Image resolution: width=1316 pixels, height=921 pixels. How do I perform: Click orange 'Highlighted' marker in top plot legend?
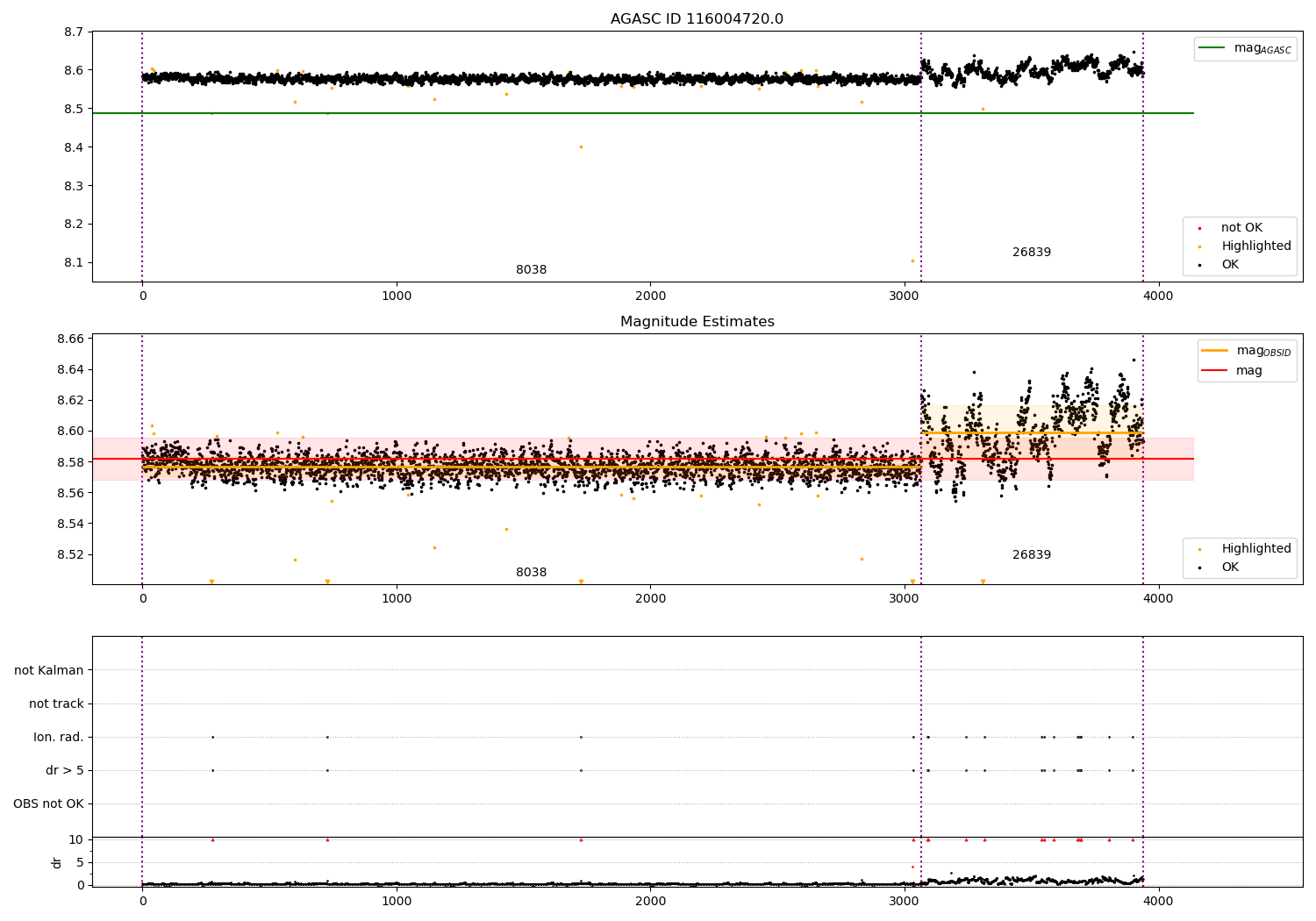[x=1199, y=246]
